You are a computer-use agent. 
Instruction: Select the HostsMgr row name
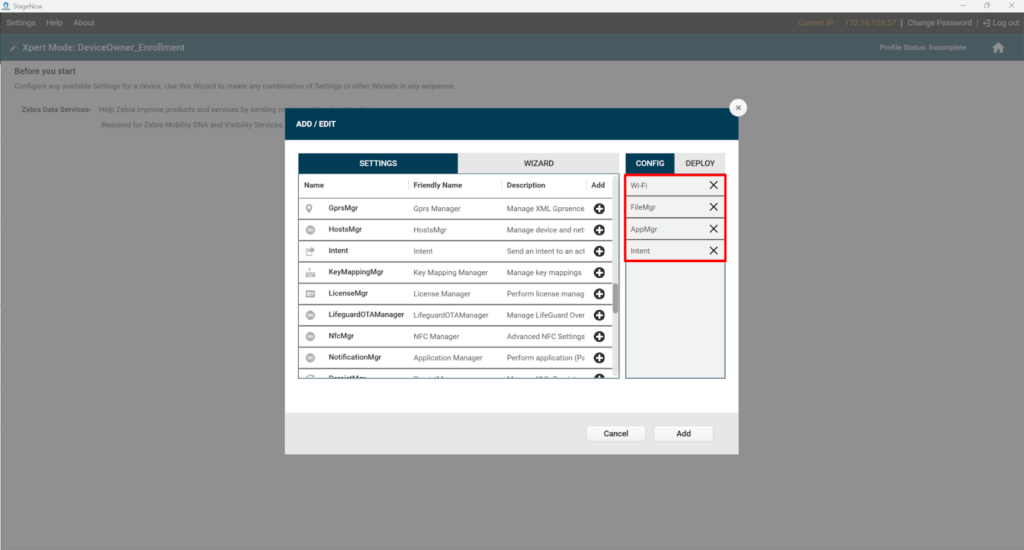click(x=345, y=230)
